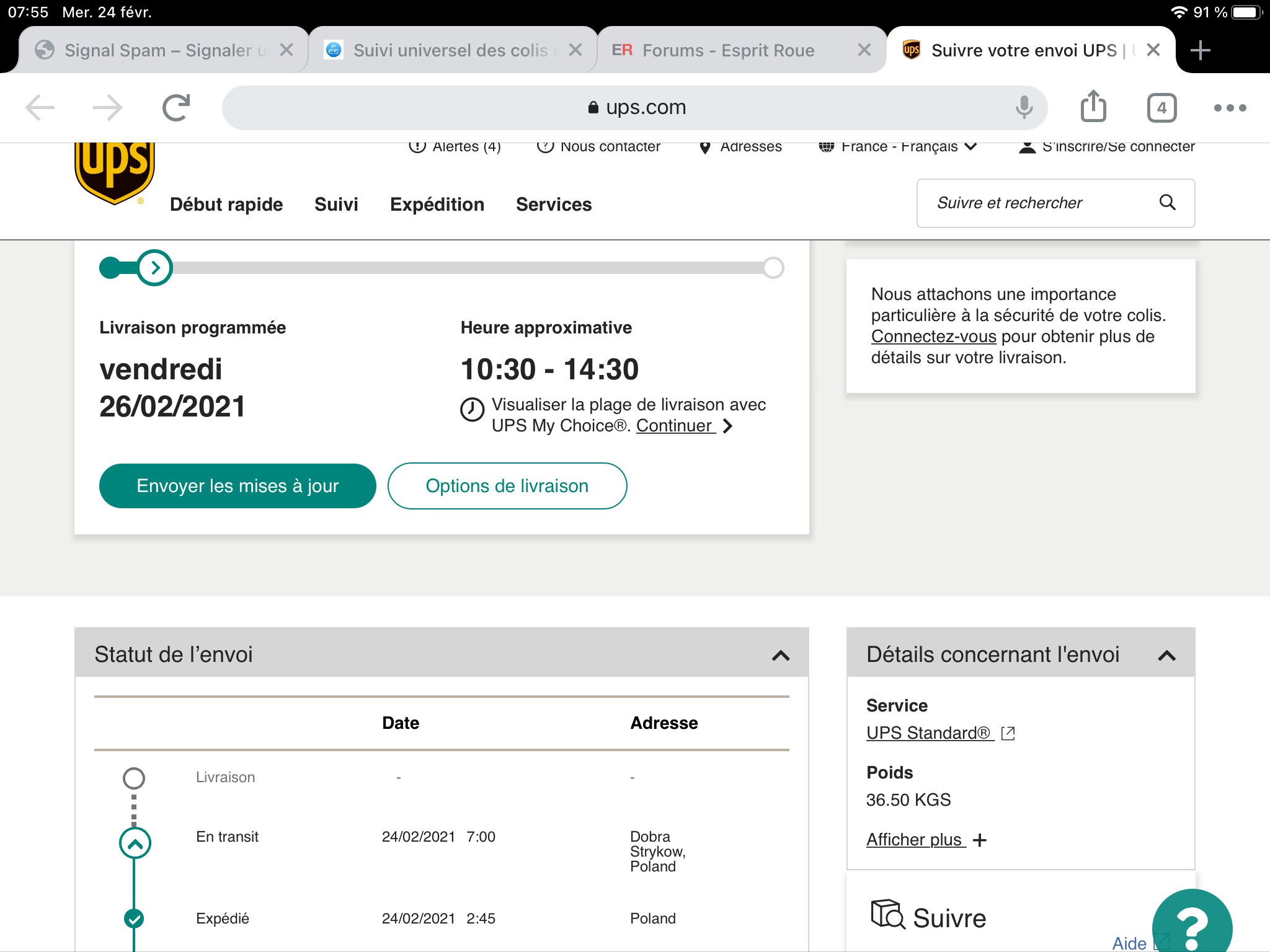The height and width of the screenshot is (952, 1270).
Task: Collapse the Détails concernant l'envoi section
Action: [1166, 655]
